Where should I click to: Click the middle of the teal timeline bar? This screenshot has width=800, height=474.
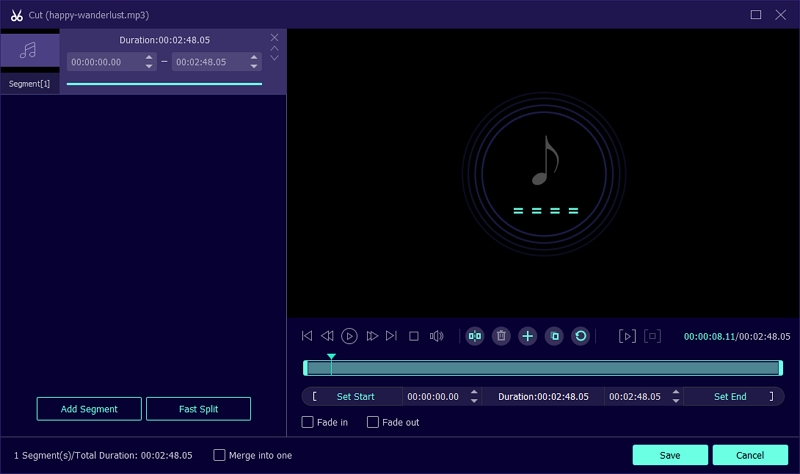(543, 368)
